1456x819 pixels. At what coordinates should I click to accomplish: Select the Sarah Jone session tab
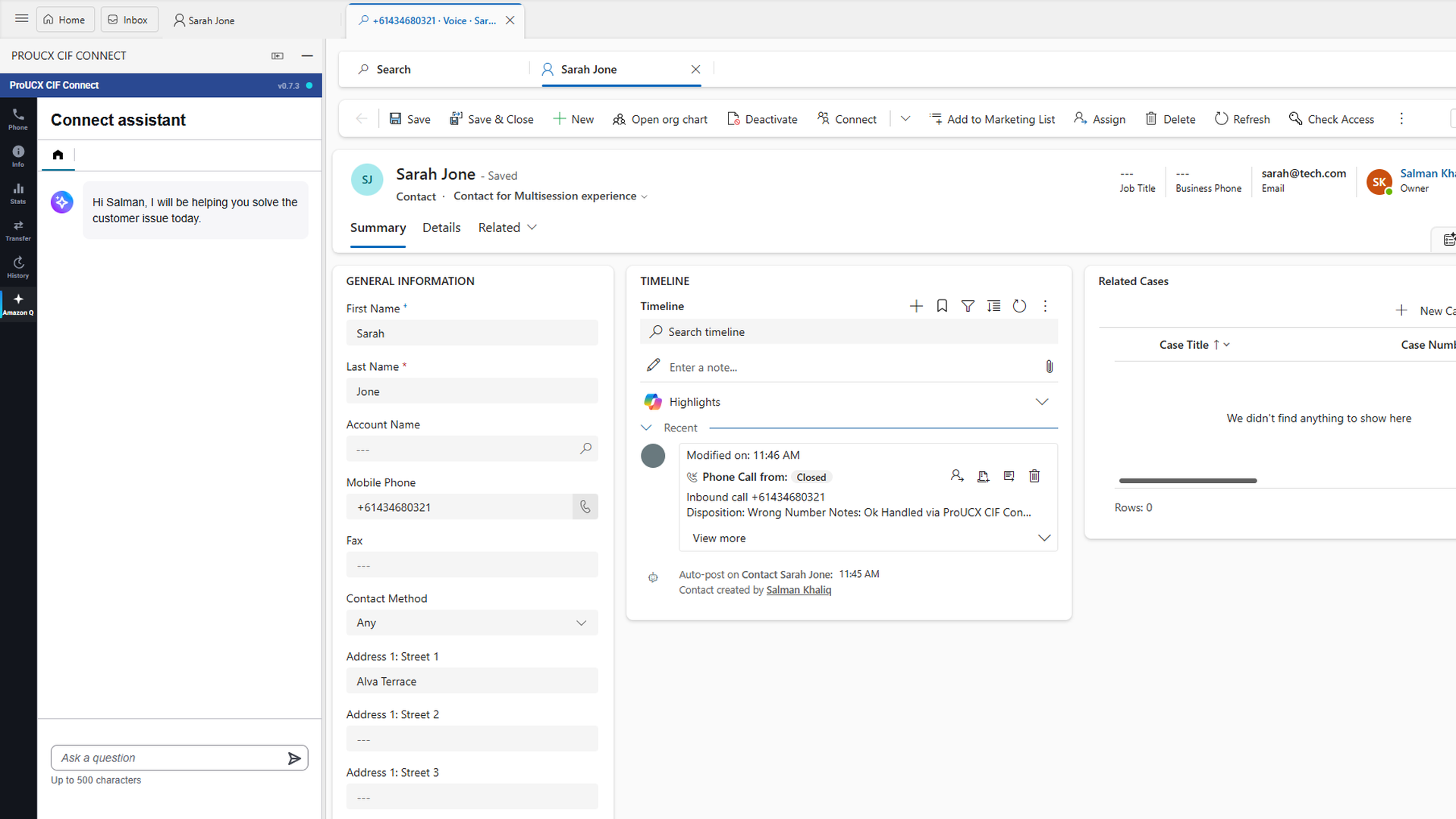[205, 20]
